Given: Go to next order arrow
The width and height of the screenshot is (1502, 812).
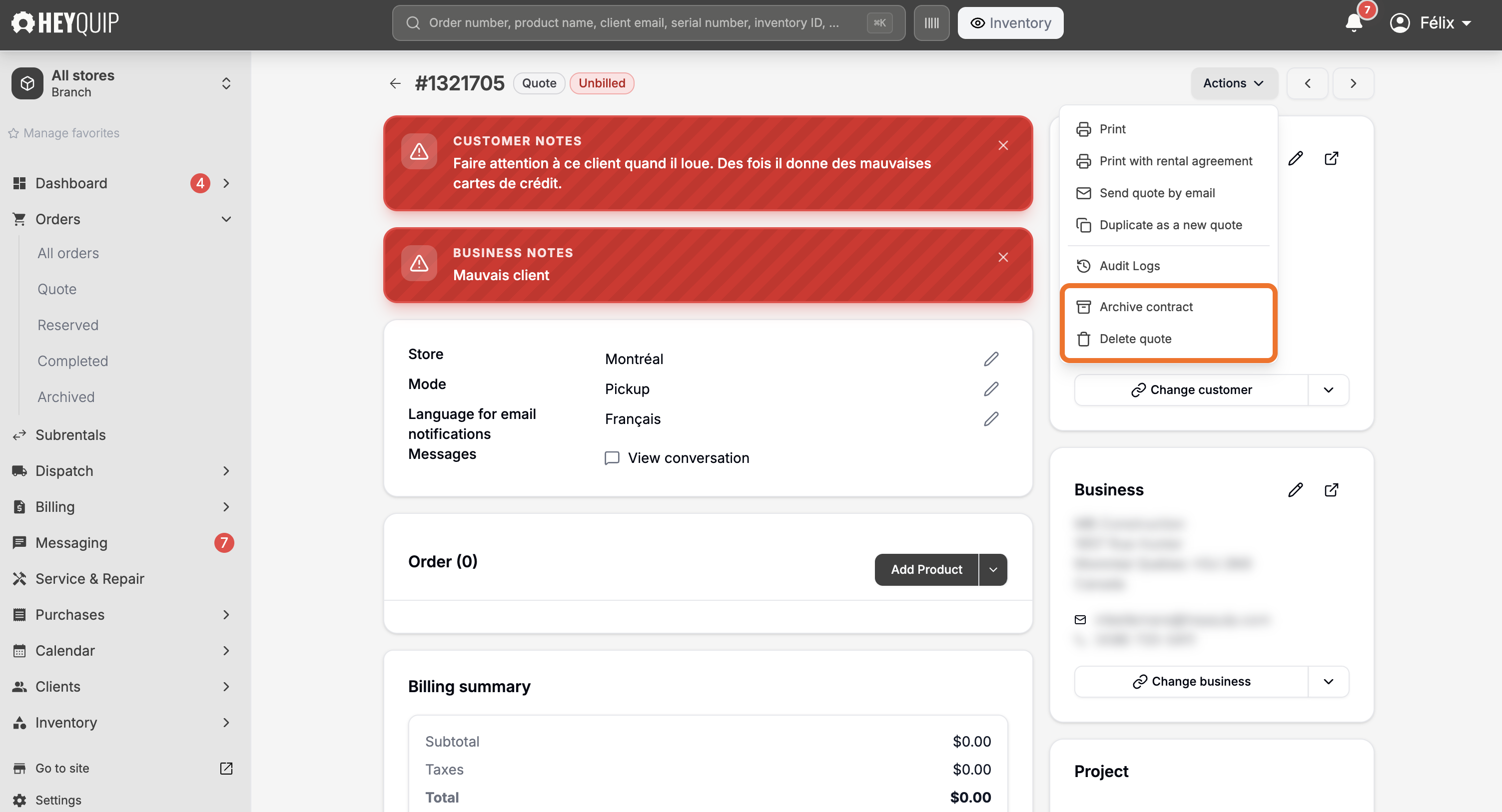Looking at the screenshot, I should (x=1353, y=83).
